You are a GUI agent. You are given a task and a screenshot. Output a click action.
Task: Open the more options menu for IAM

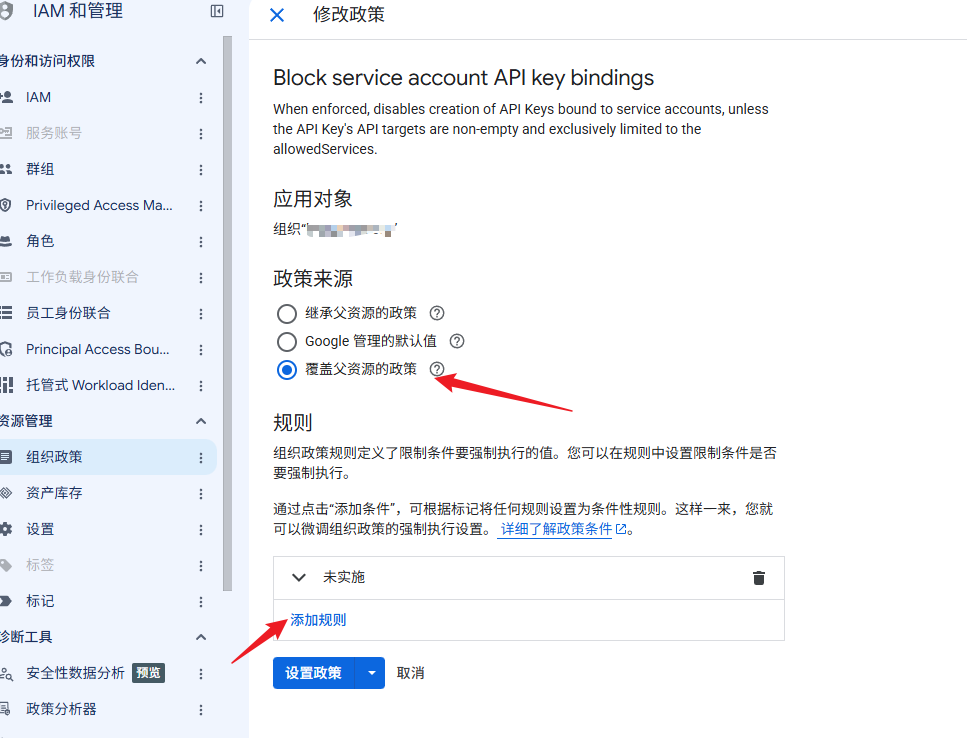(x=201, y=97)
